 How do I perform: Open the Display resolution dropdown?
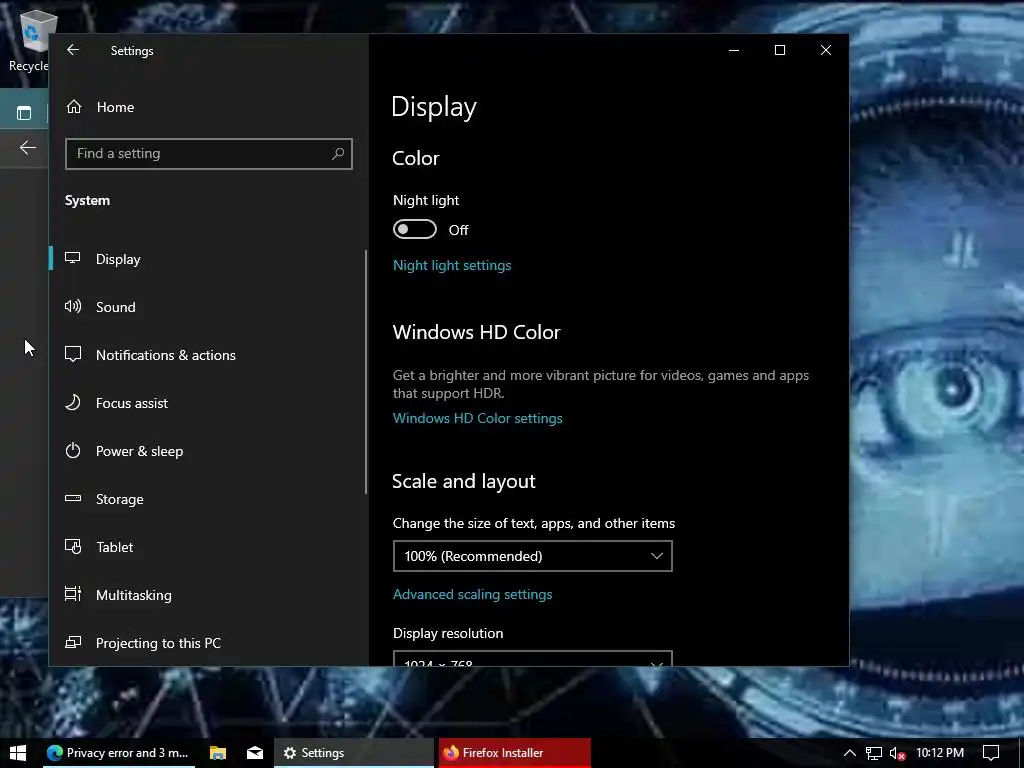pyautogui.click(x=532, y=658)
